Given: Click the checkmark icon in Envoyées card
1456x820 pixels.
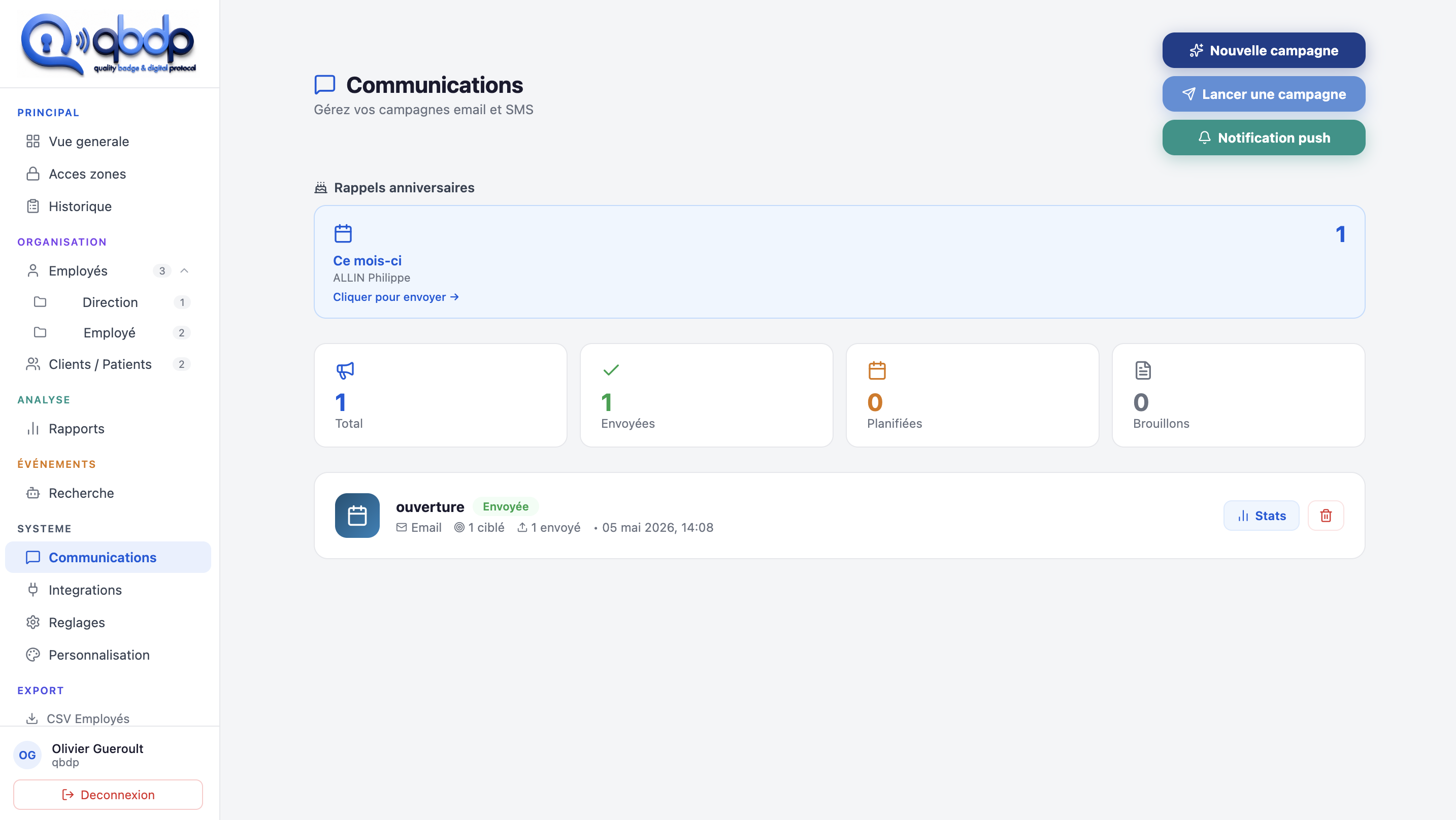Looking at the screenshot, I should [611, 370].
